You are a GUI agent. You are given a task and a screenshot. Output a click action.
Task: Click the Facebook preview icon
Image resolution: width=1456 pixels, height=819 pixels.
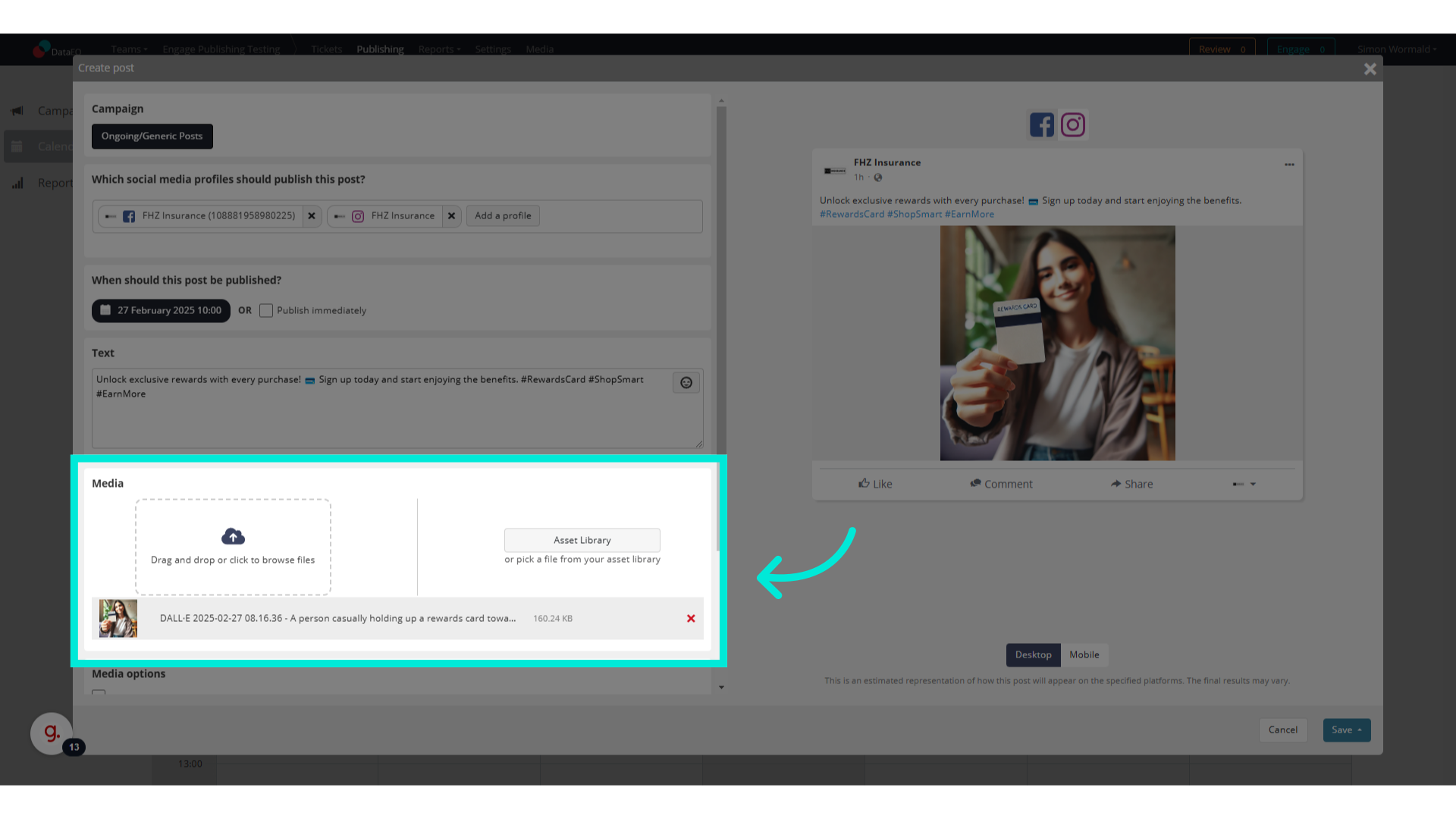coord(1041,124)
